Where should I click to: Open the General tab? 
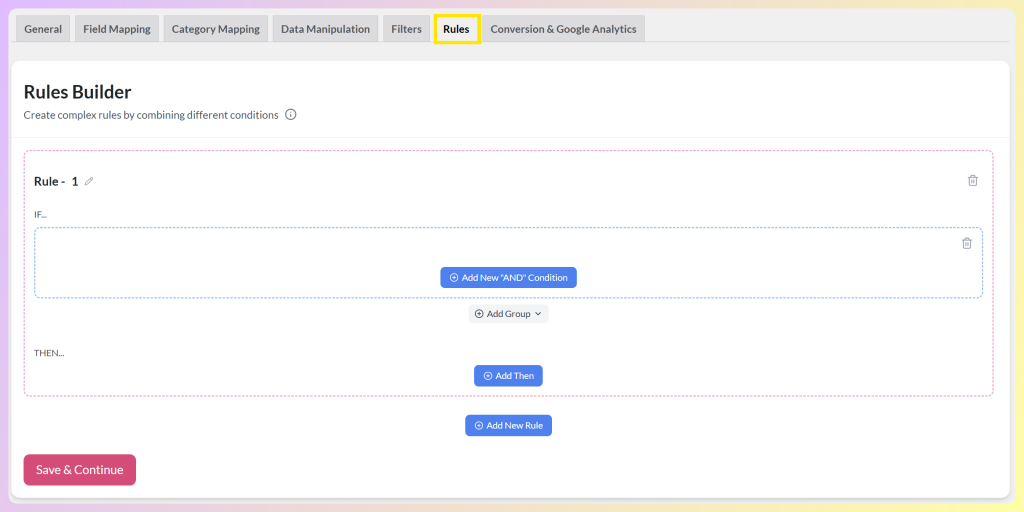[43, 29]
